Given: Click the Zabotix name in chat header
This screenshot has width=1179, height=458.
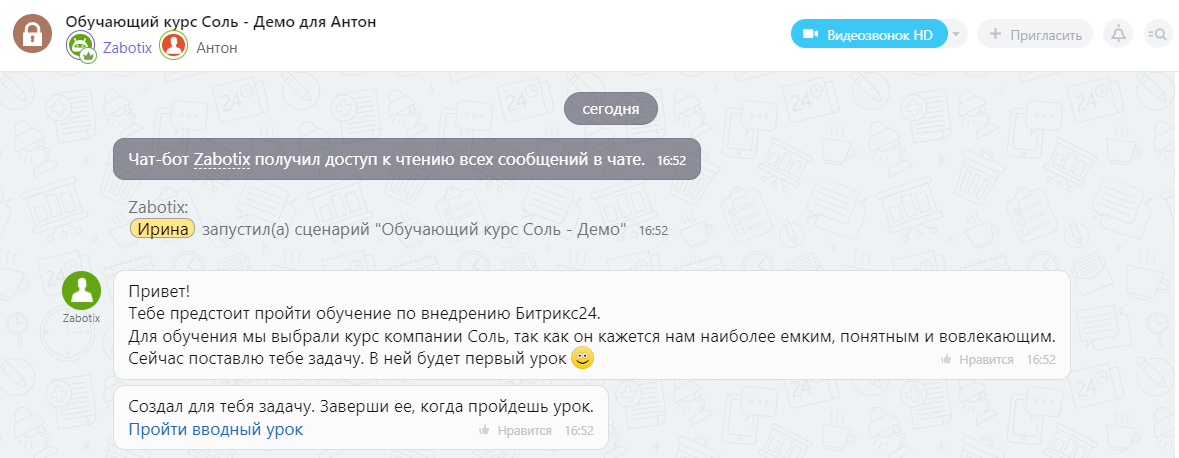Looking at the screenshot, I should coord(128,47).
